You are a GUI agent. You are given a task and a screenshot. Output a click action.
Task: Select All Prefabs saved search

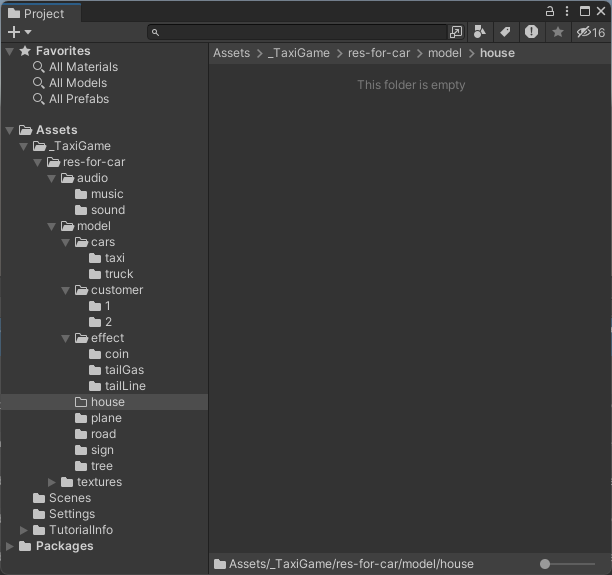79,99
